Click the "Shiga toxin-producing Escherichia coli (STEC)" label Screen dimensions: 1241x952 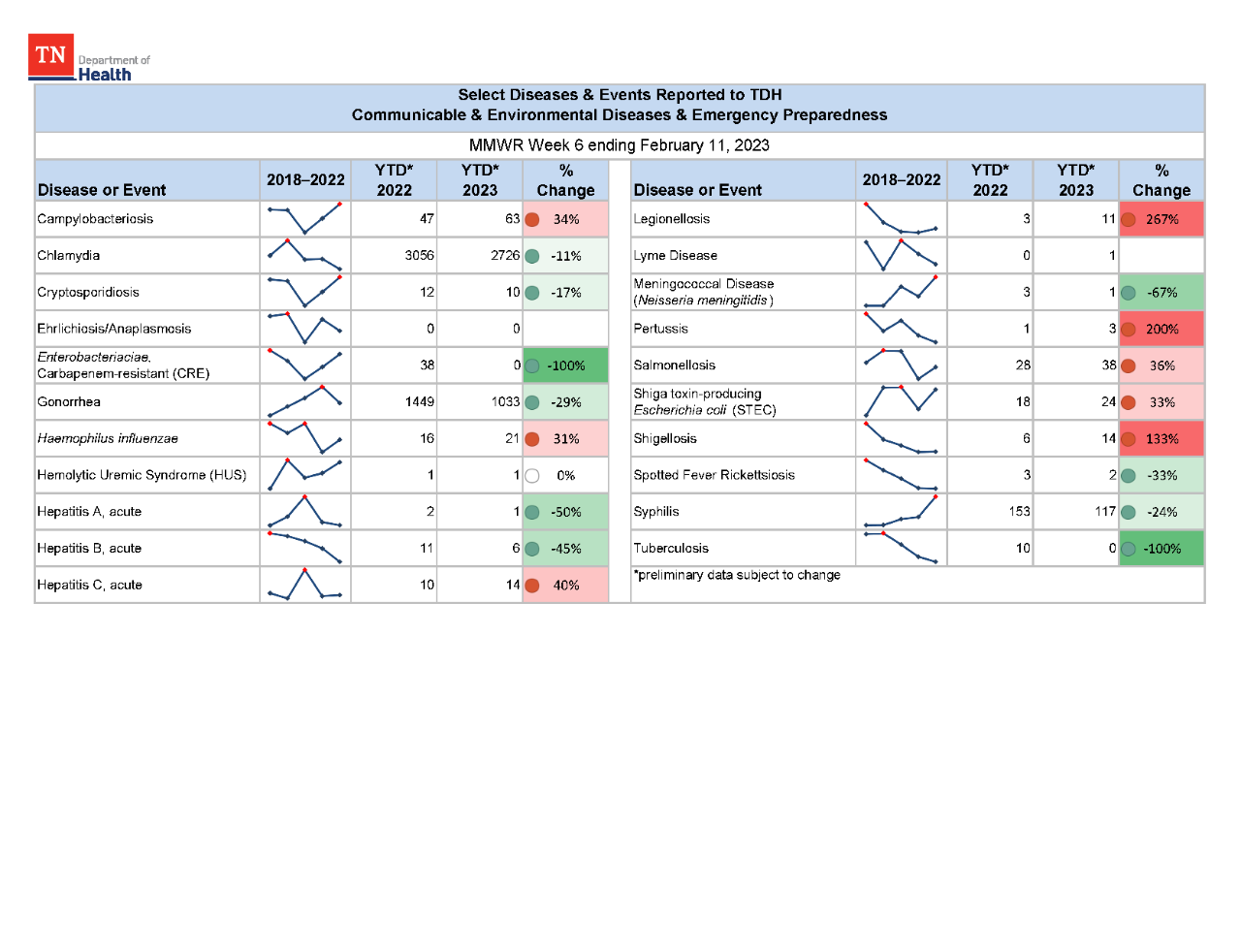(705, 402)
